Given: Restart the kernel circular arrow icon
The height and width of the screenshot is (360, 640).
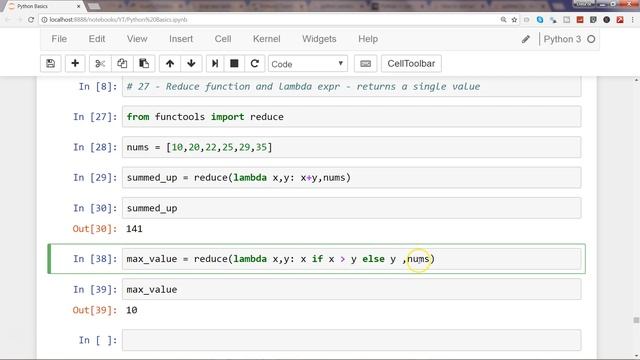Looking at the screenshot, I should pos(255,64).
